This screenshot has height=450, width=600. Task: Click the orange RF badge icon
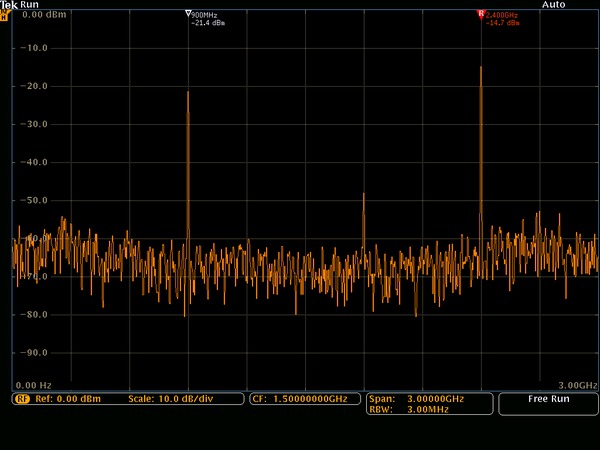point(21,399)
